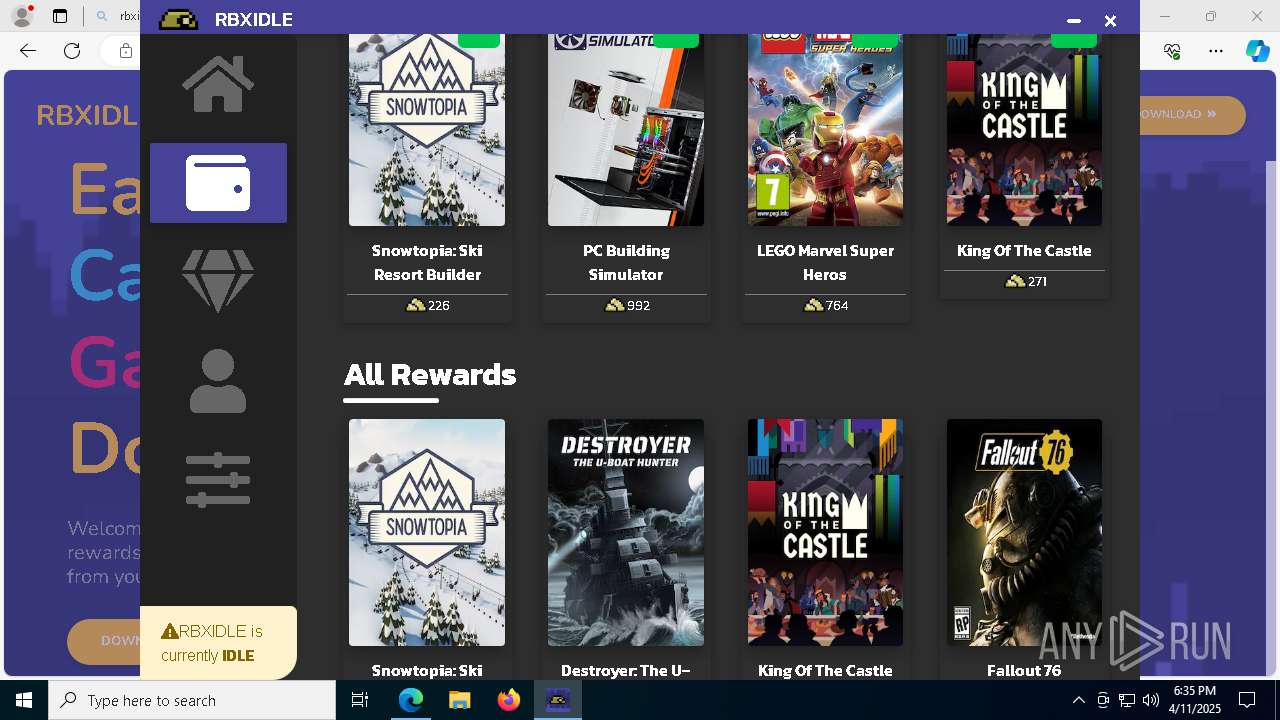
Task: Open Snowtopia cover under All Rewards
Action: pos(427,532)
